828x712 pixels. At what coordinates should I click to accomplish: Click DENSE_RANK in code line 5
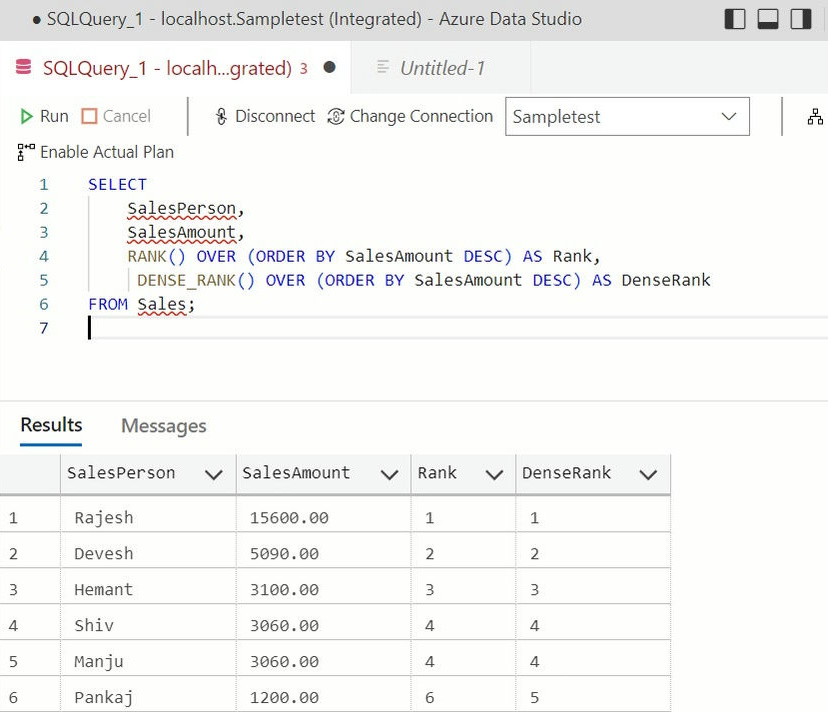click(186, 280)
